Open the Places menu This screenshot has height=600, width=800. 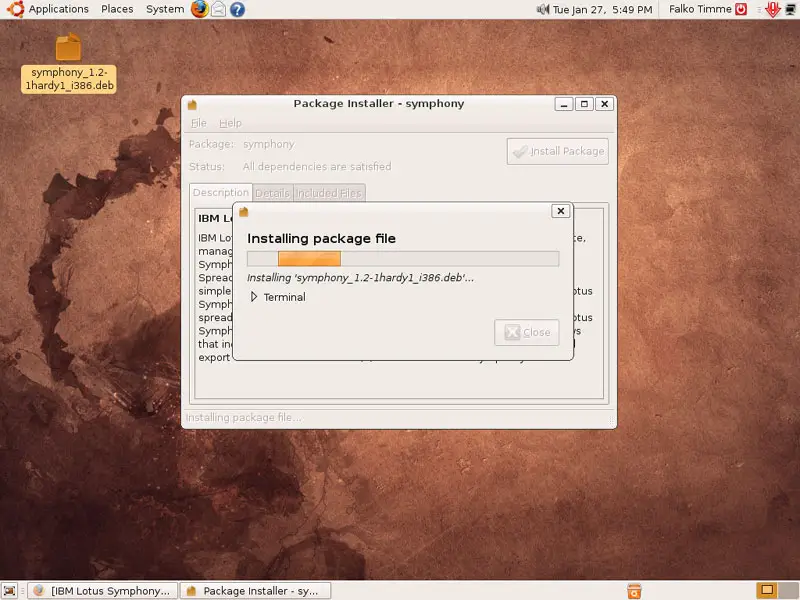pos(117,9)
